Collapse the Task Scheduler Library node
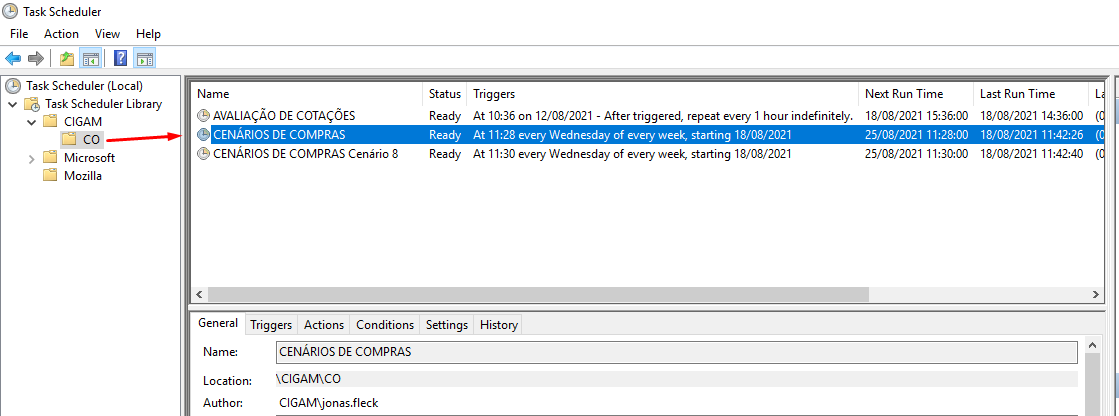 point(12,104)
